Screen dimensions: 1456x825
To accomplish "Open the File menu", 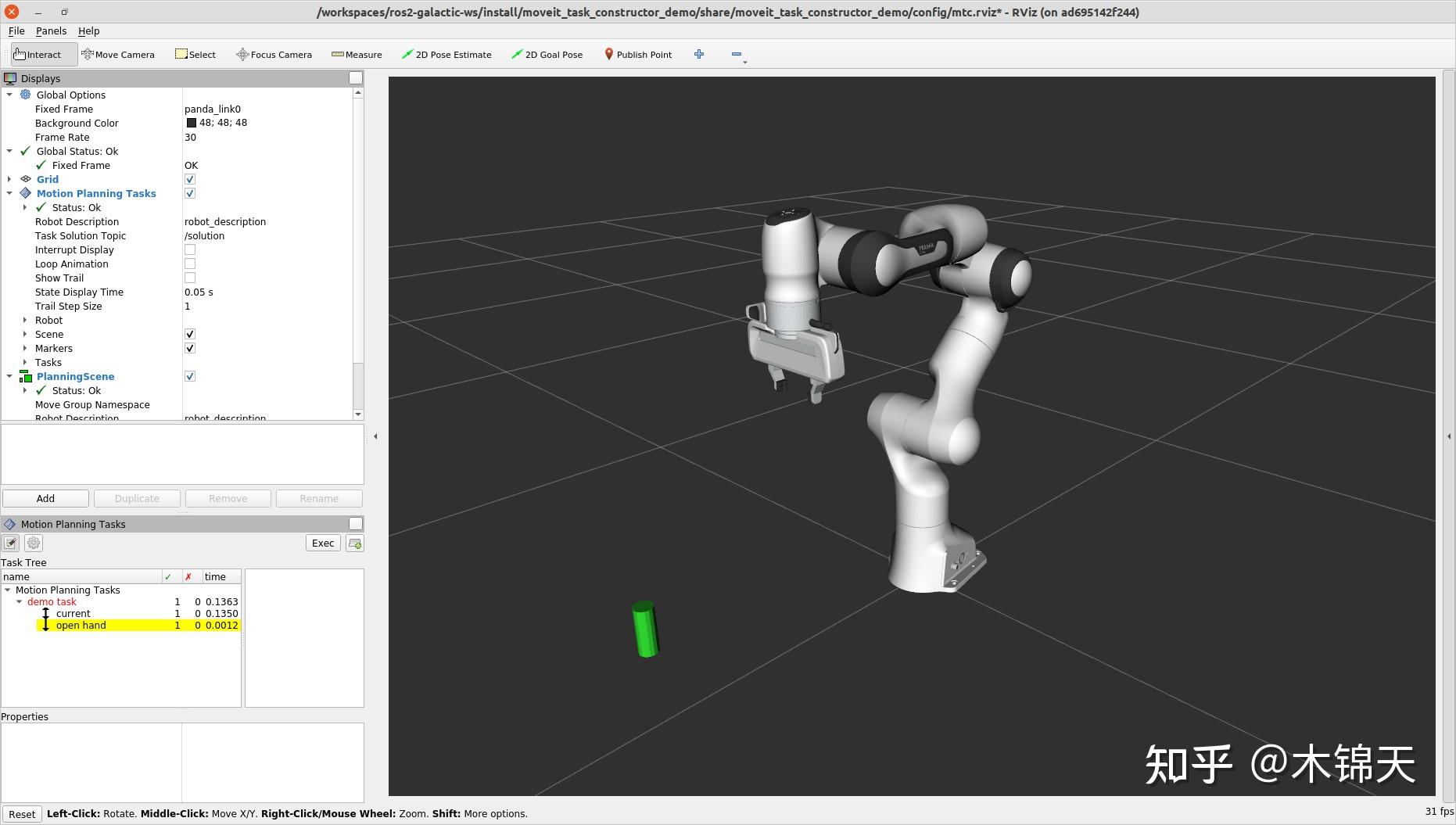I will (x=16, y=30).
